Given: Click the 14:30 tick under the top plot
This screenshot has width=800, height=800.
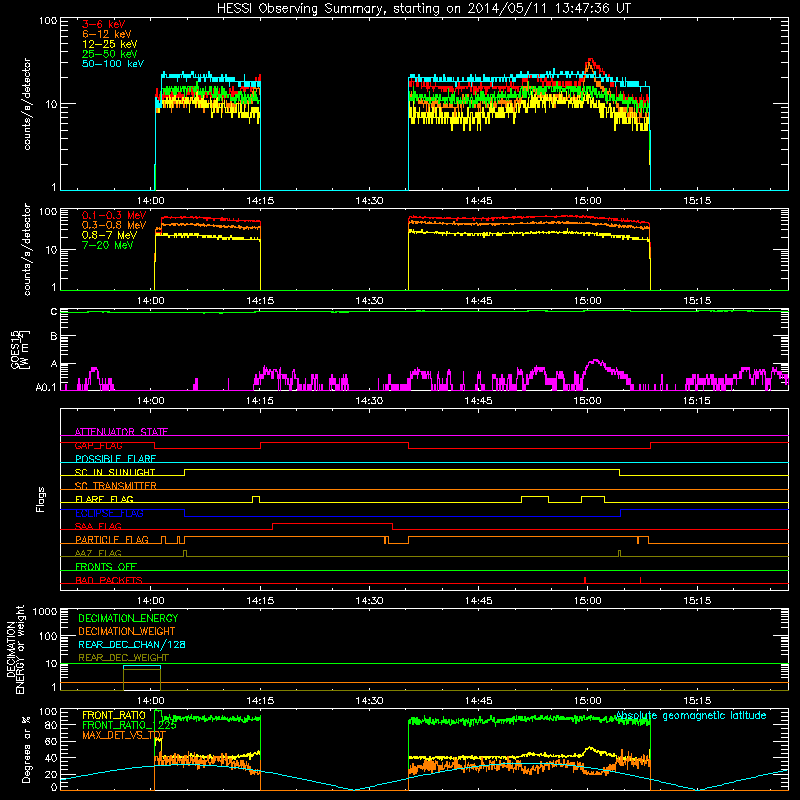Looking at the screenshot, I should [369, 201].
